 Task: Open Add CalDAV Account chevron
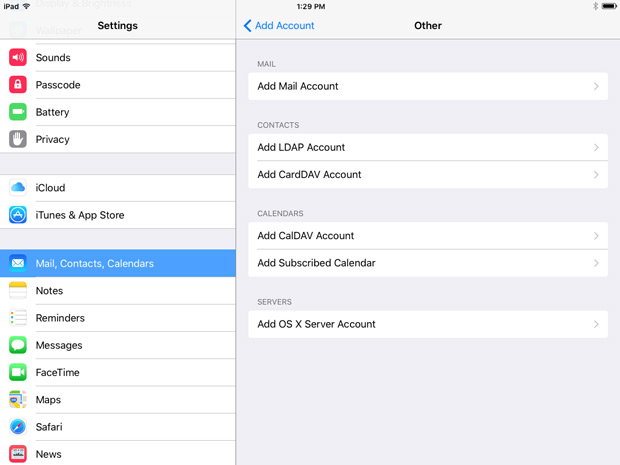[x=596, y=236]
